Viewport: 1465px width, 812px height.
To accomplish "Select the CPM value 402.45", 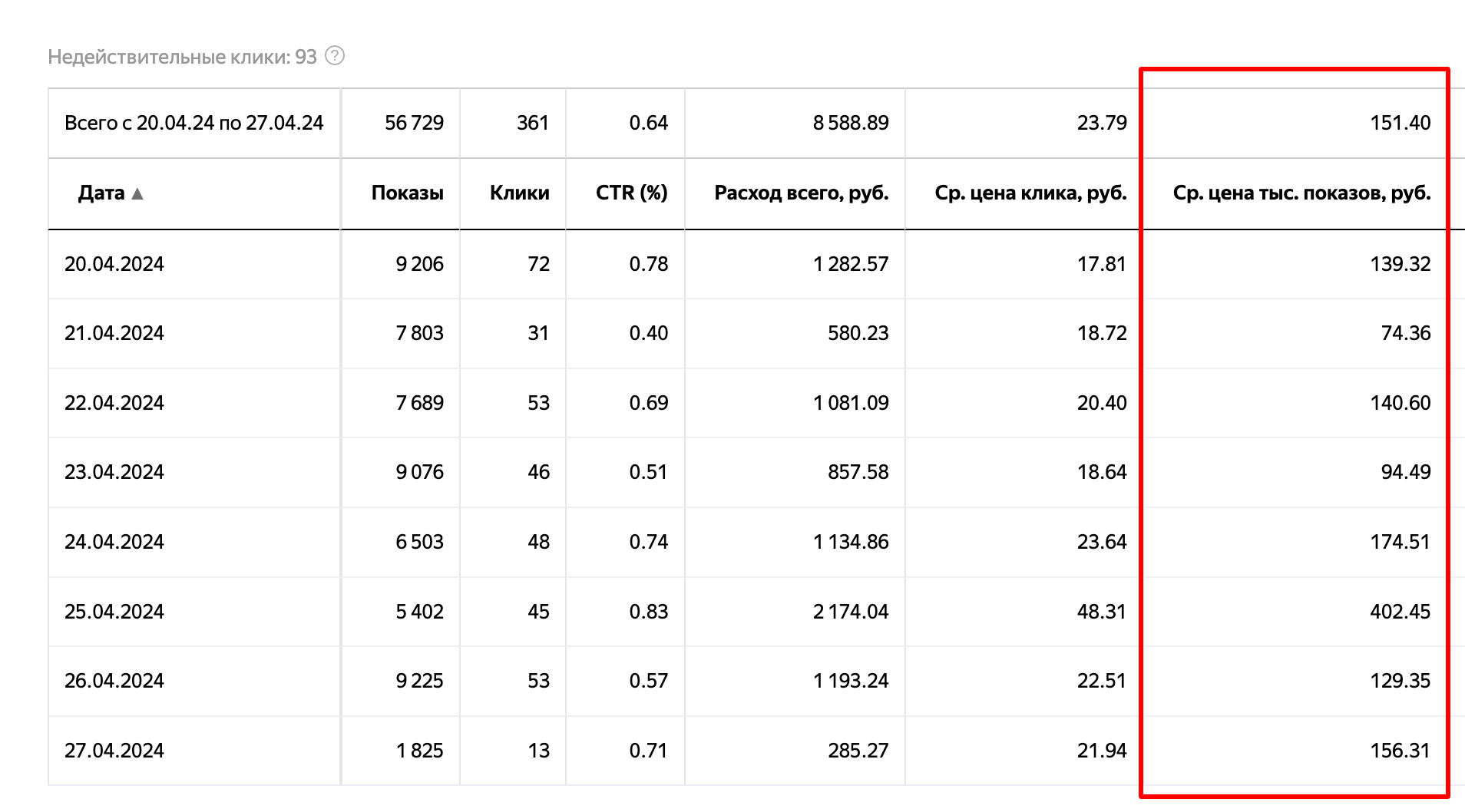I will pyautogui.click(x=1400, y=612).
